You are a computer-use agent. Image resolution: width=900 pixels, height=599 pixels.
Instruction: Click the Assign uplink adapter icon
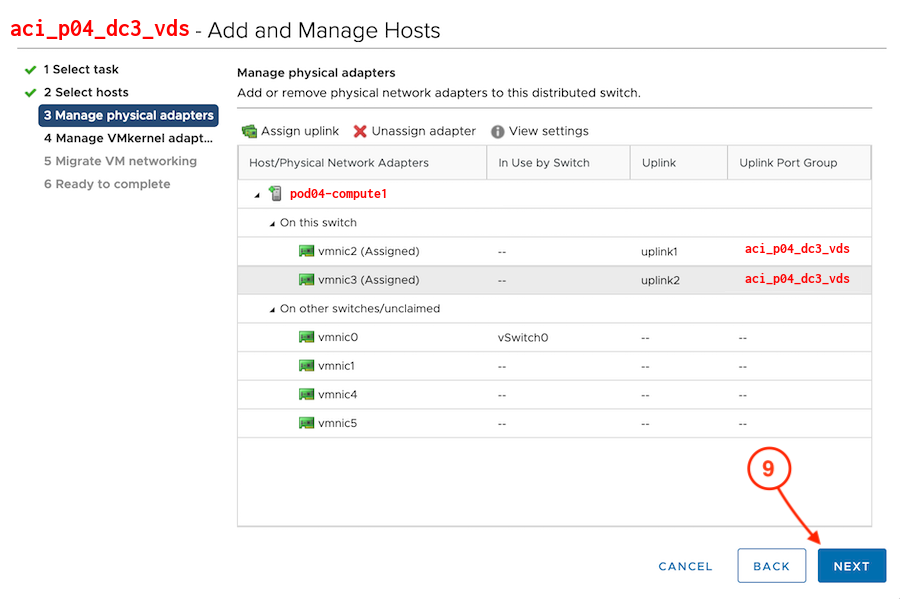[x=249, y=132]
